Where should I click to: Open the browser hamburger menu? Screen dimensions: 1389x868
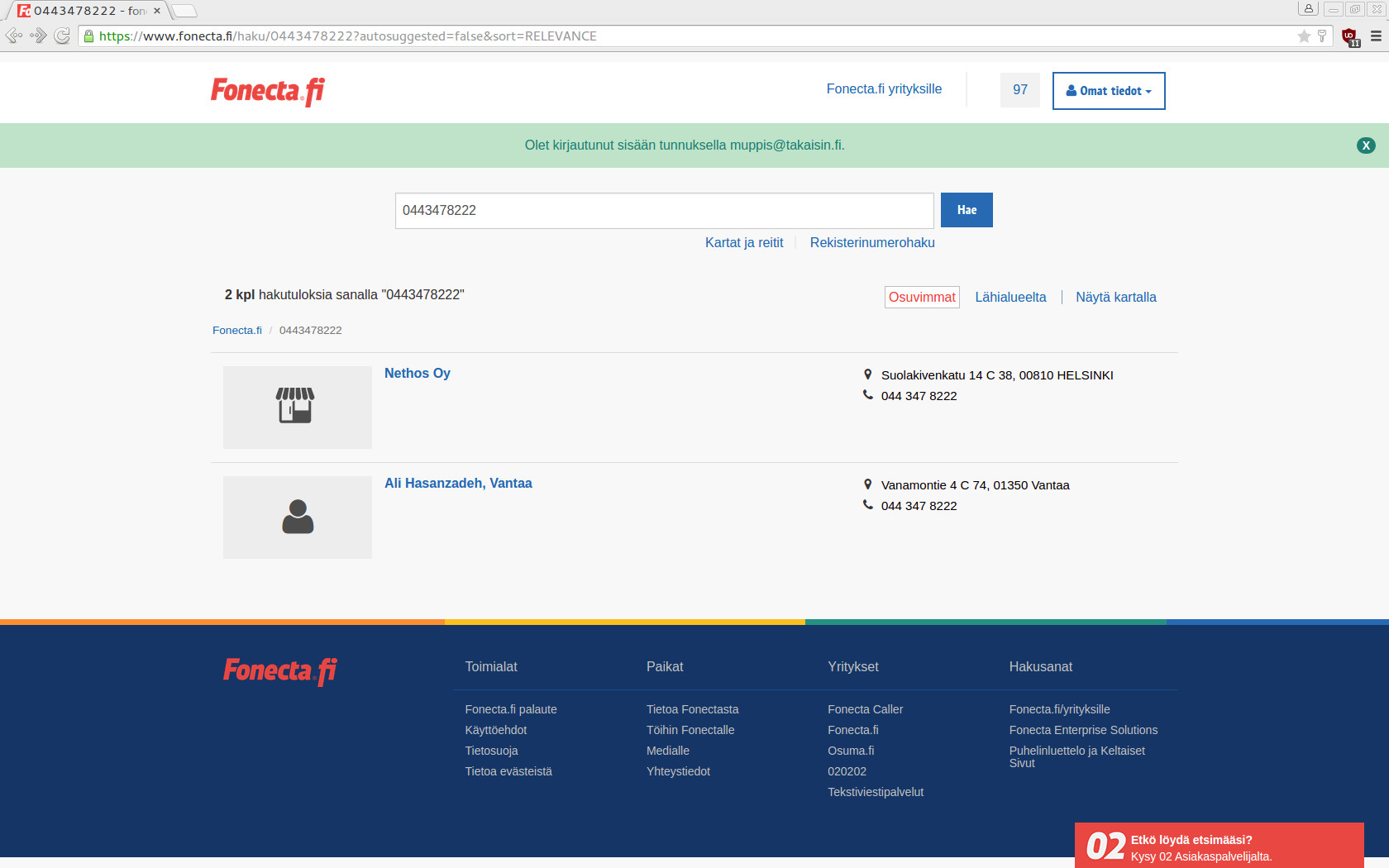(1376, 36)
